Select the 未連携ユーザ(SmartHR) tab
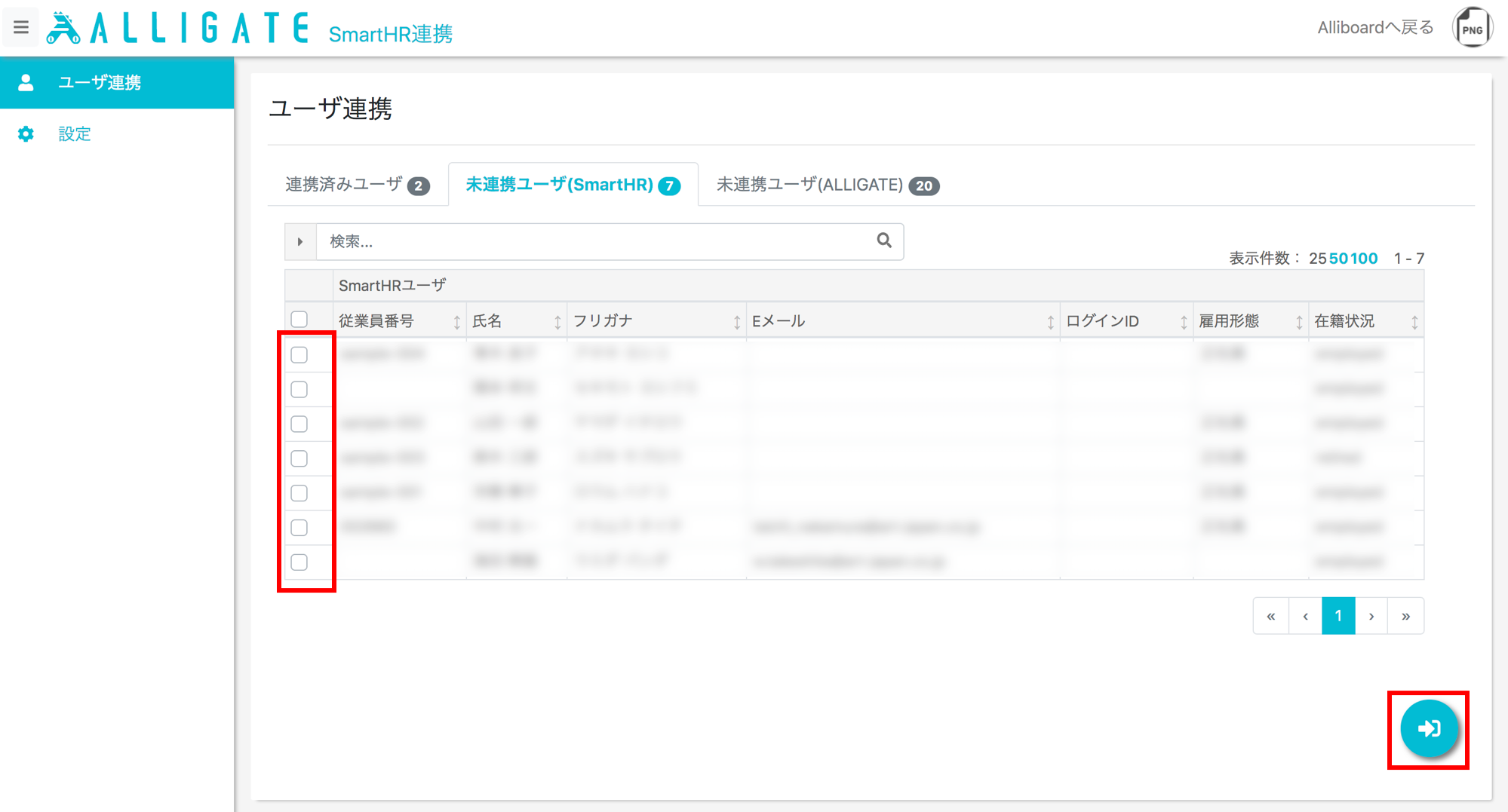 click(573, 185)
